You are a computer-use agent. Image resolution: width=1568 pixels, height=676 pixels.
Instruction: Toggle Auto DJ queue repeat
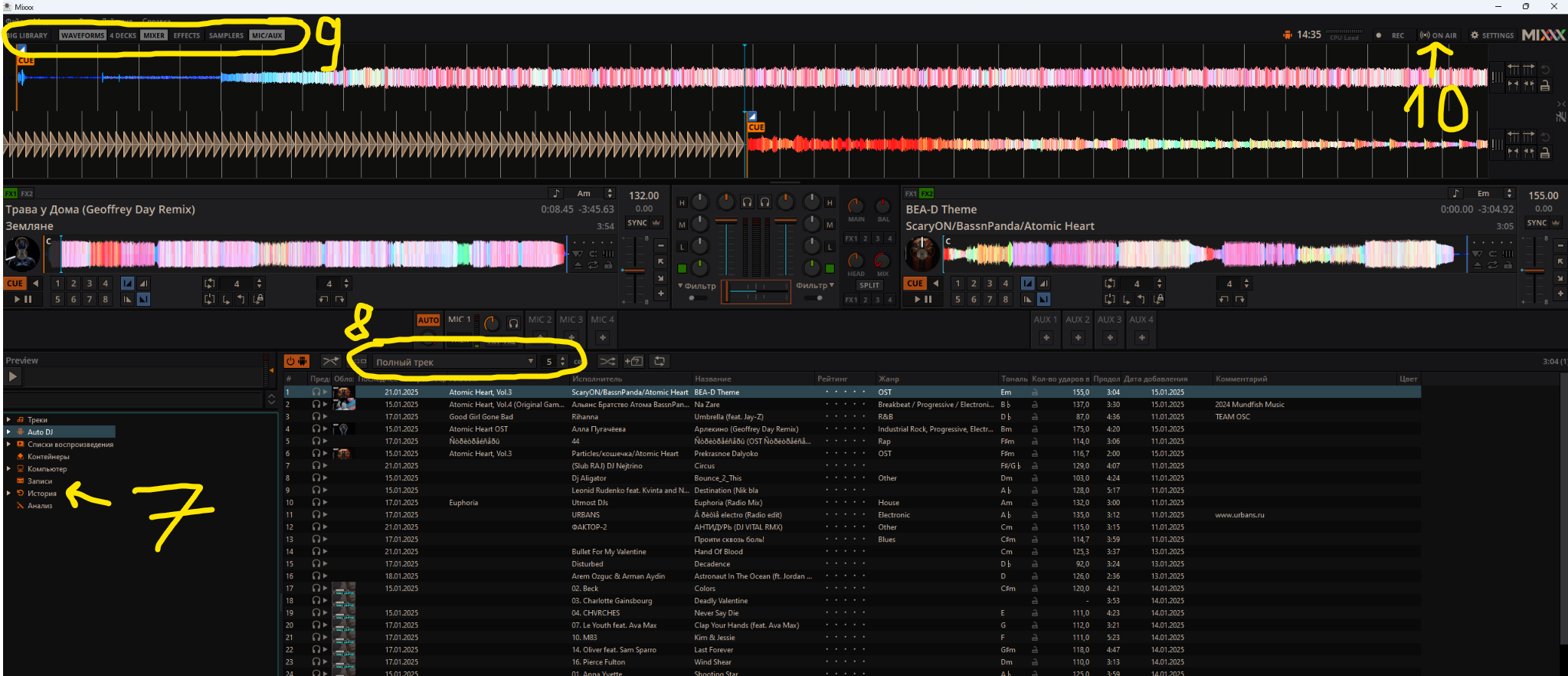click(x=660, y=361)
